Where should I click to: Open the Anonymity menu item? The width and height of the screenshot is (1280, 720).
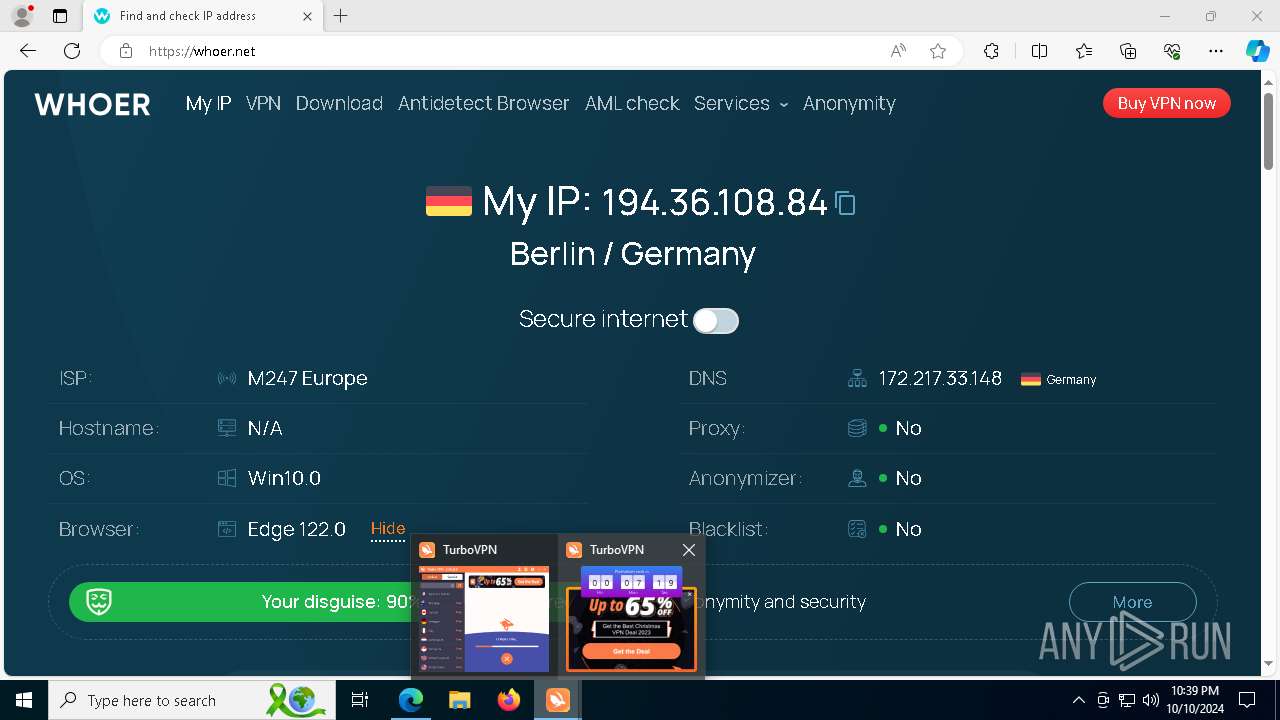click(x=849, y=103)
